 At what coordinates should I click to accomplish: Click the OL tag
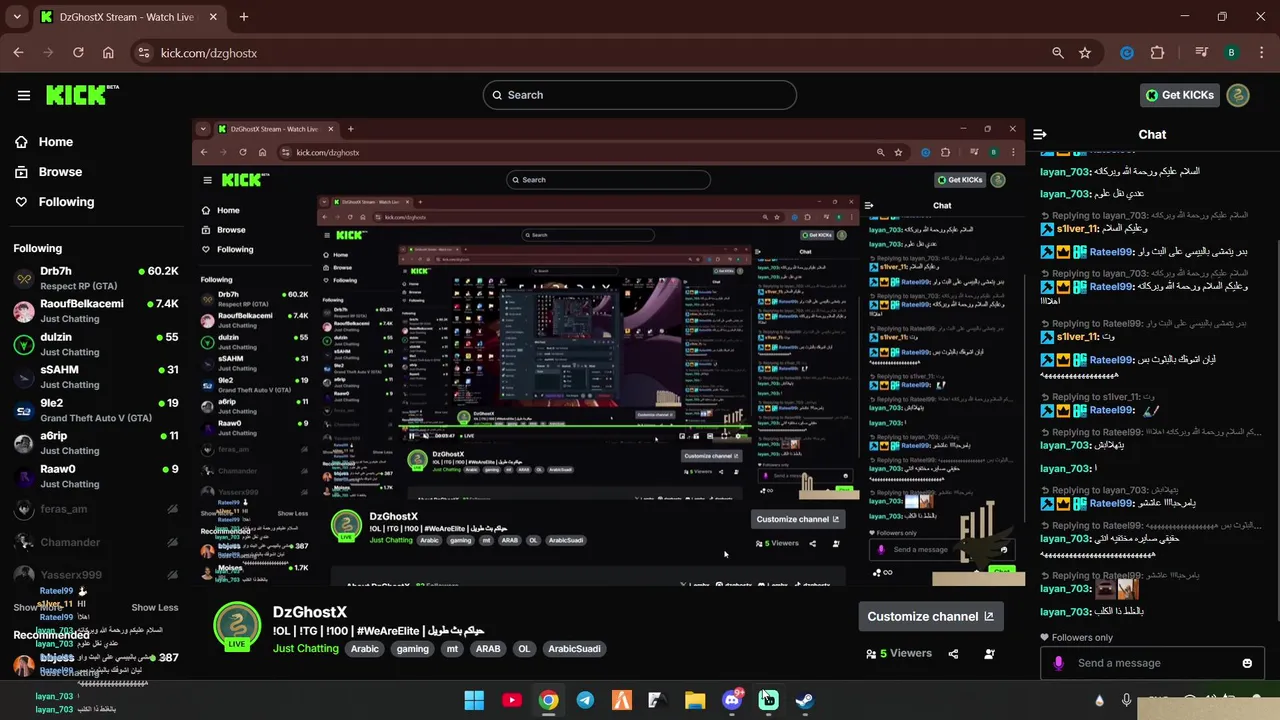click(524, 649)
